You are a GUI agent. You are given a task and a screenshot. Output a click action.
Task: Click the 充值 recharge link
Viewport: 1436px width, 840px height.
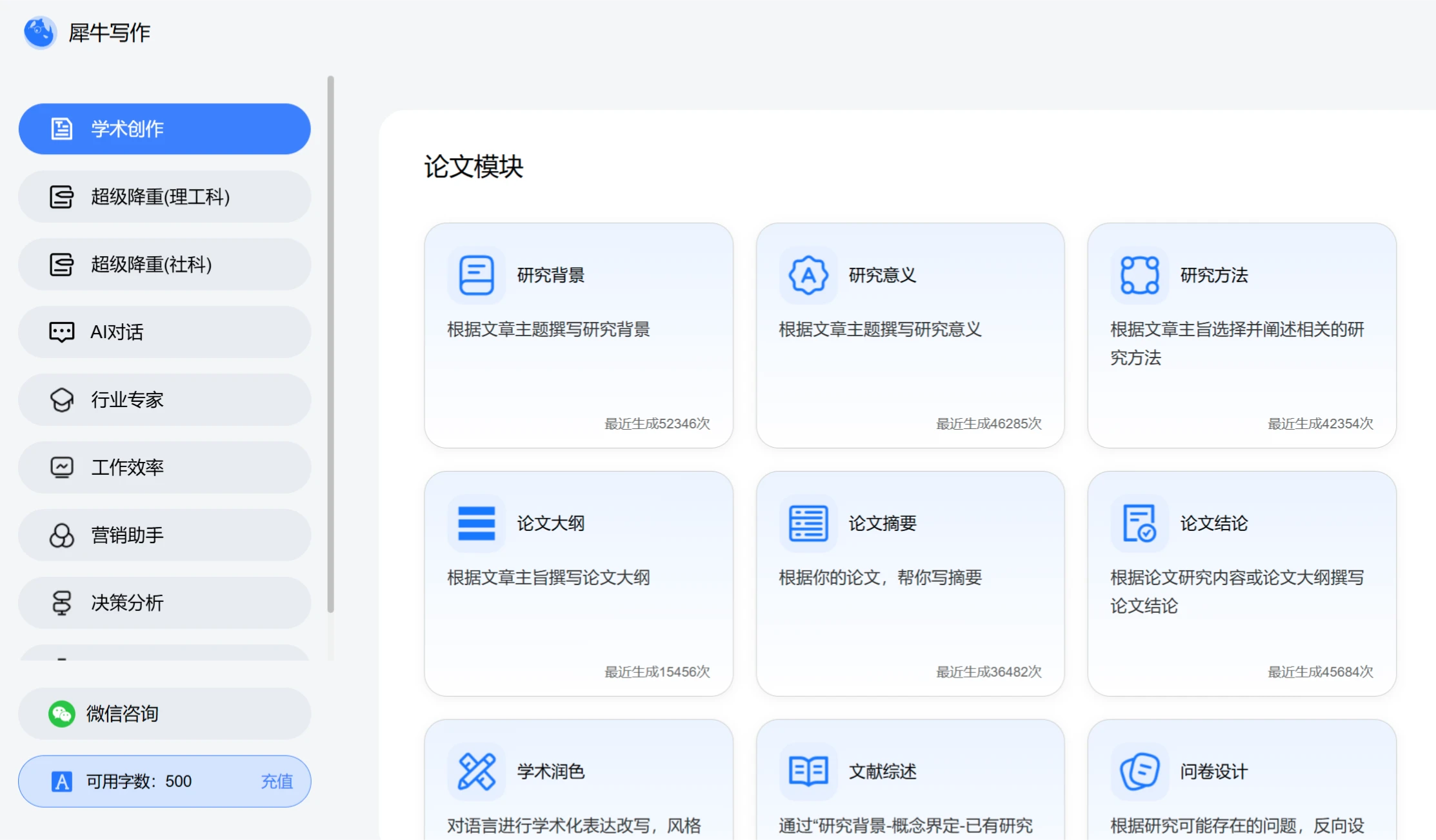pos(277,781)
